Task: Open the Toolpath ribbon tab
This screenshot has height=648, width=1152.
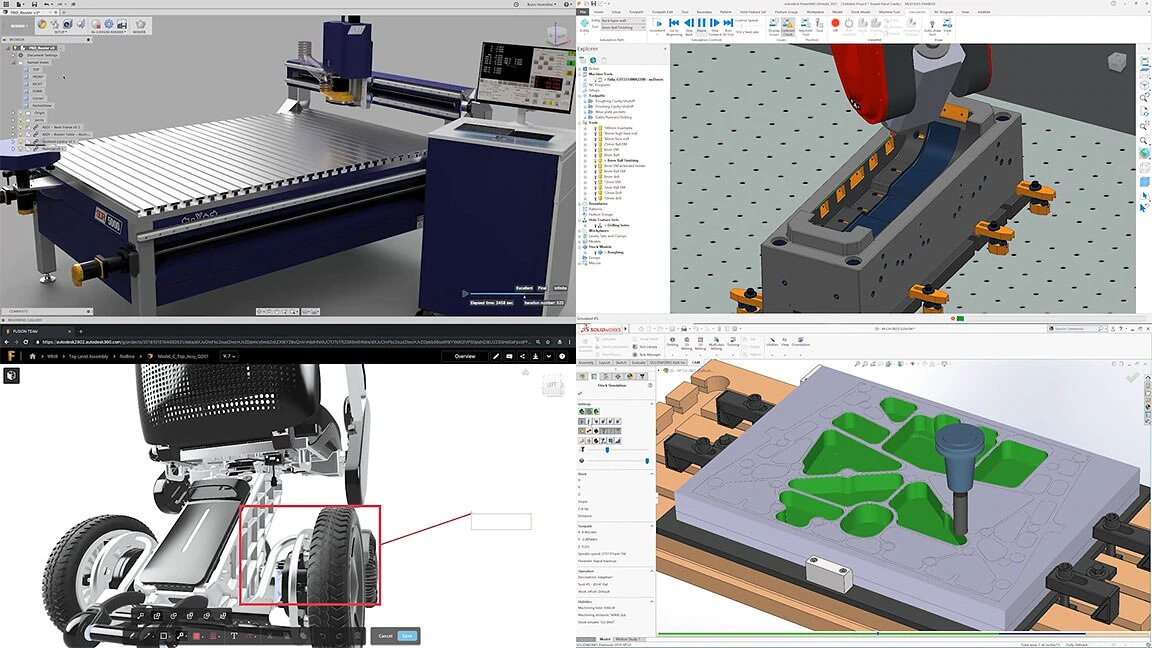Action: [636, 12]
